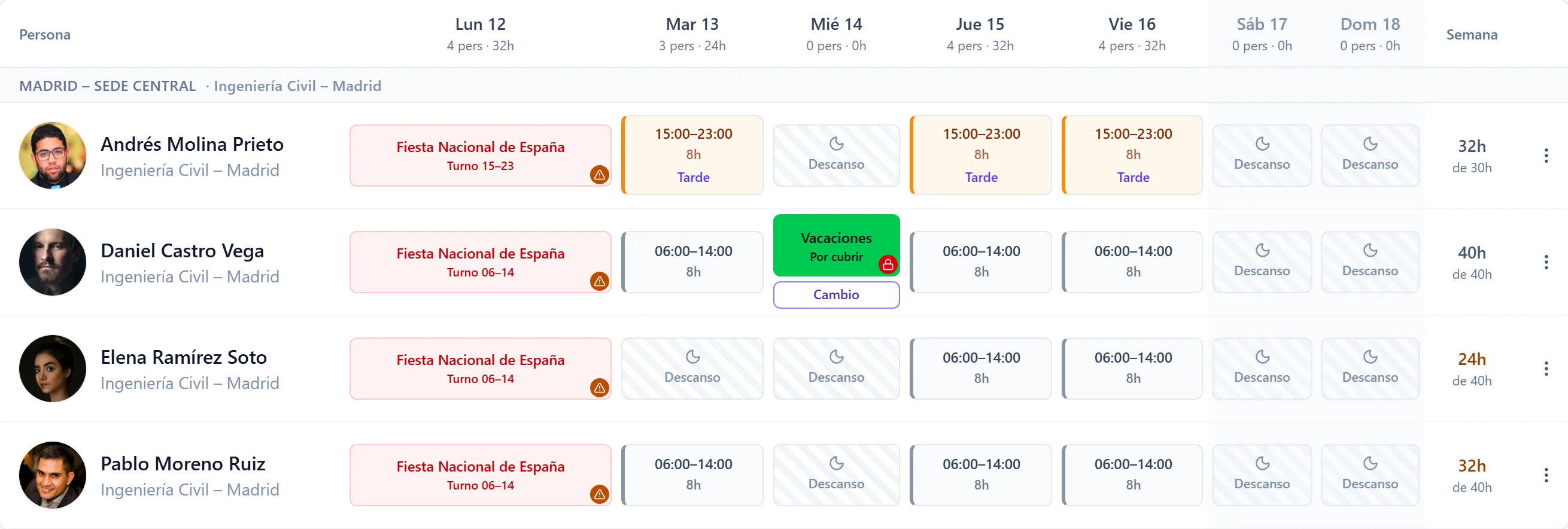Open Daniel's green Vacaciones Por cubrir card

tap(836, 246)
